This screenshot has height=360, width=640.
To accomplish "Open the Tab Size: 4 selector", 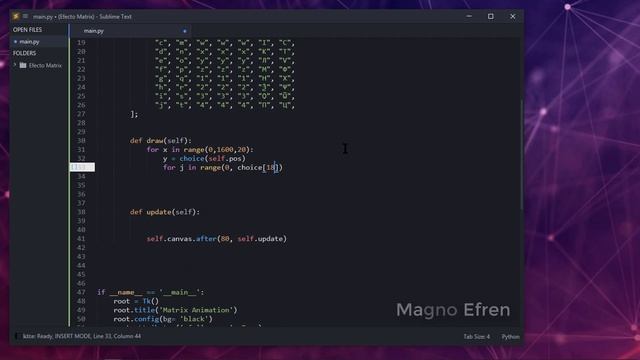I will coord(476,337).
